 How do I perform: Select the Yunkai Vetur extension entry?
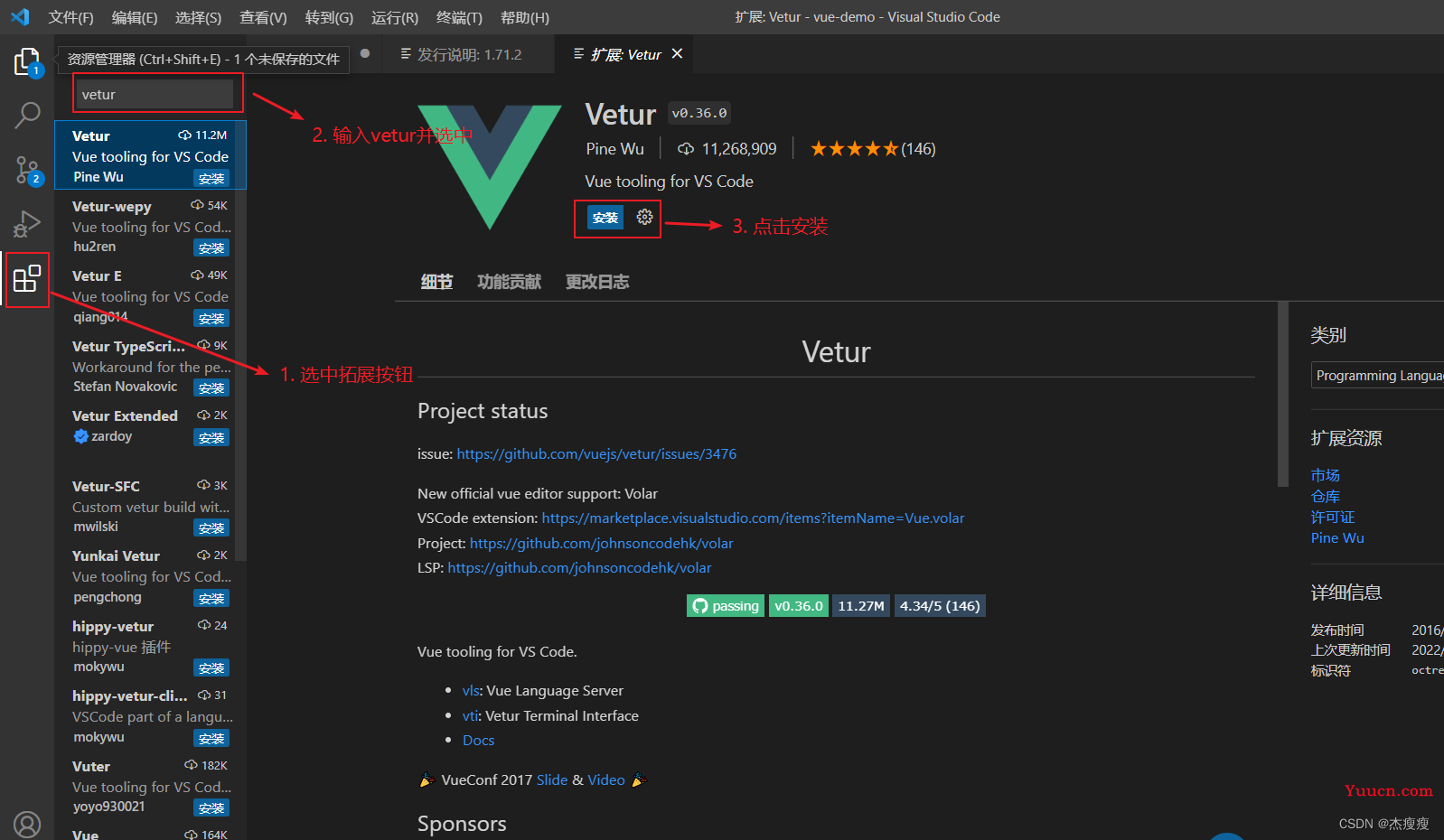pos(150,575)
